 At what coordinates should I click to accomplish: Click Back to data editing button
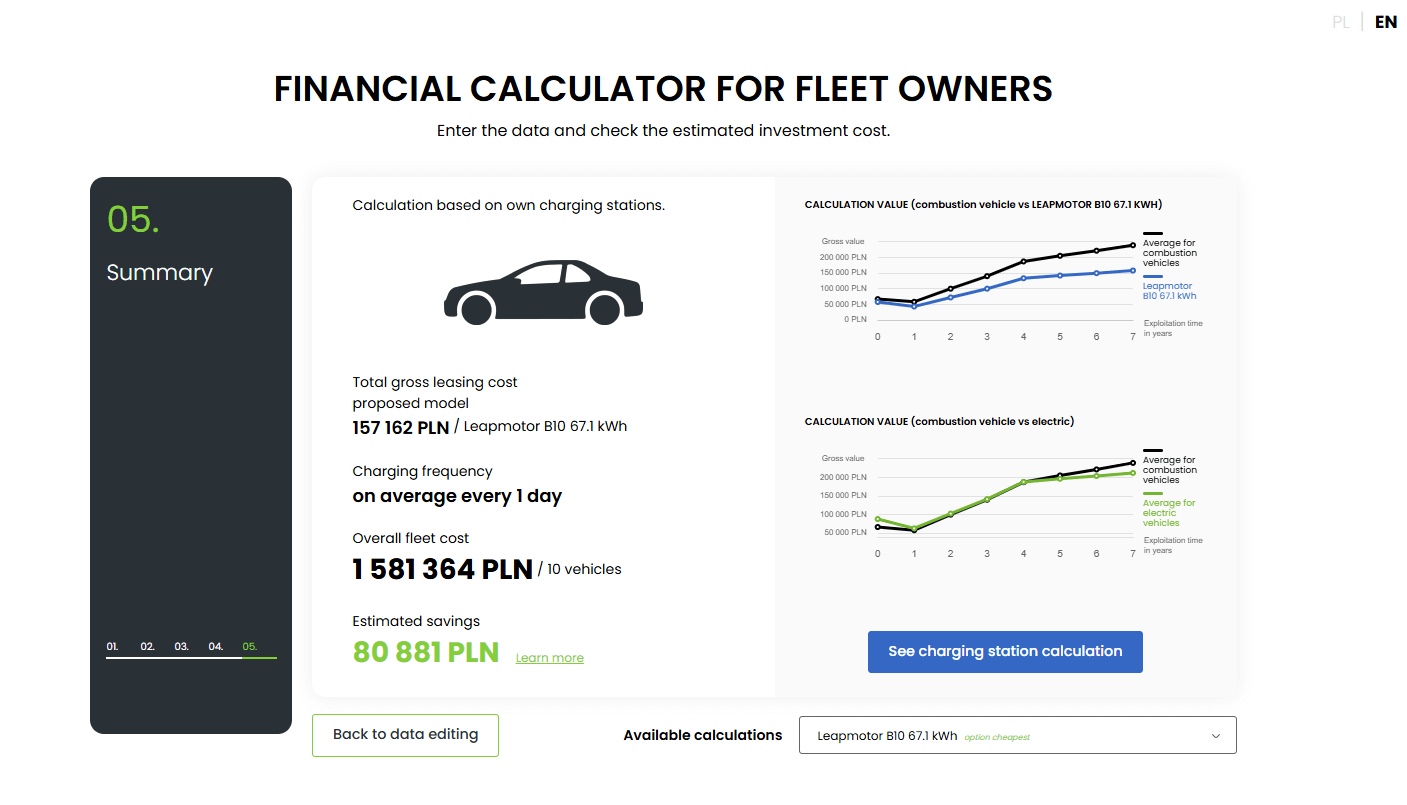405,735
